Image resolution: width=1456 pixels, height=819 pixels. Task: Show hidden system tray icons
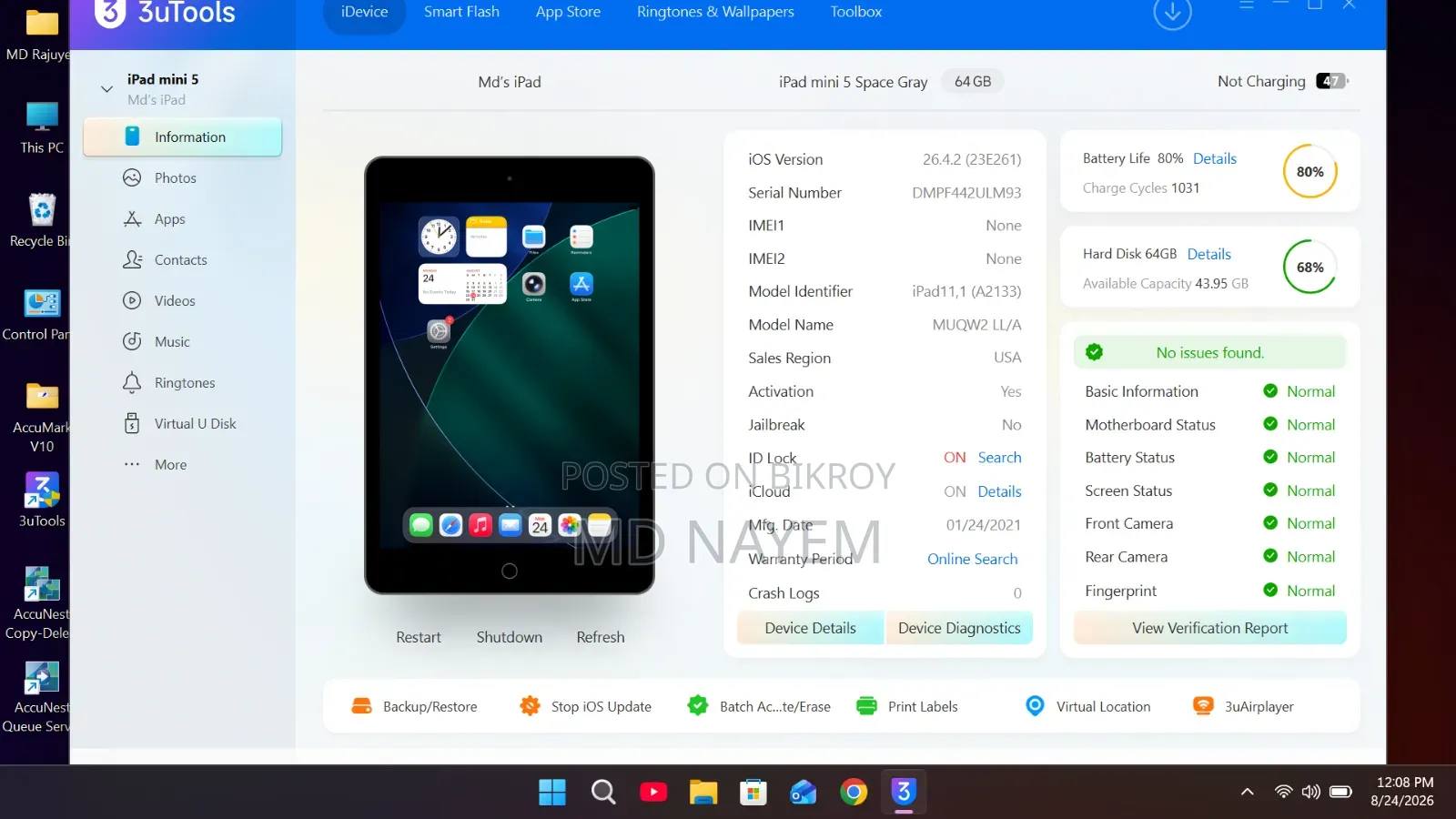pyautogui.click(x=1248, y=792)
